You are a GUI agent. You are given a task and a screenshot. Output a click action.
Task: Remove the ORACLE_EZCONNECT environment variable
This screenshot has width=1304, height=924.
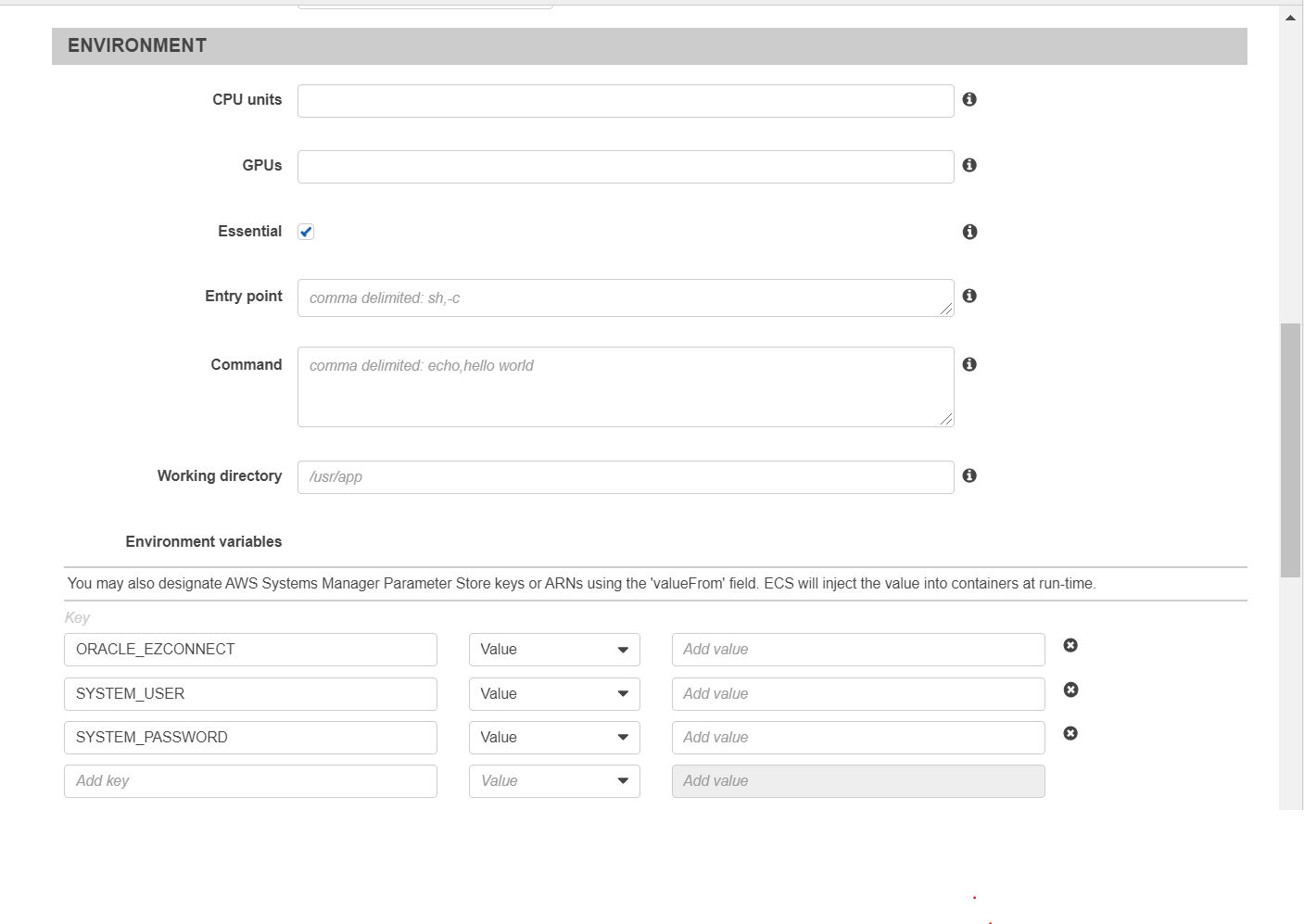(x=1070, y=645)
